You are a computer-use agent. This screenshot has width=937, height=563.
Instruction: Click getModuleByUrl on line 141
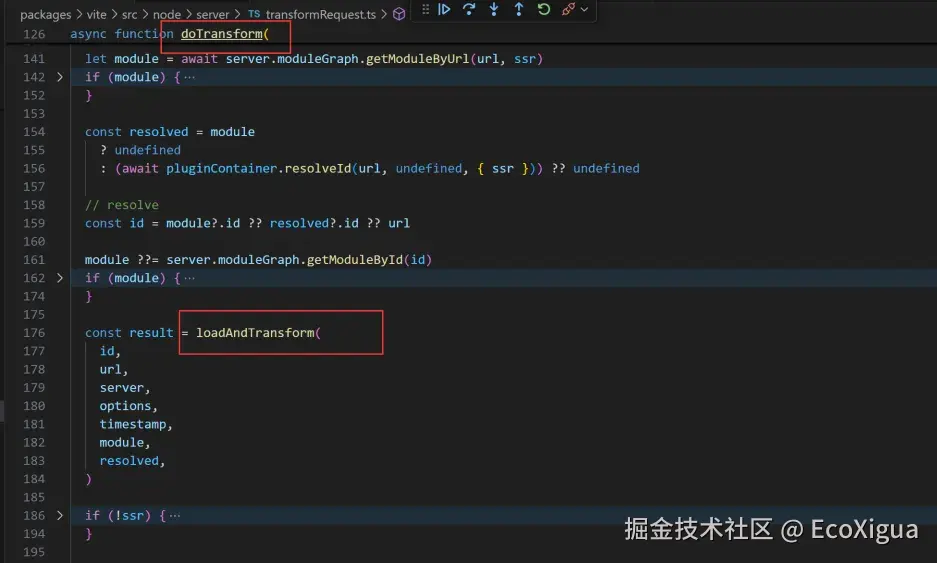(x=418, y=59)
